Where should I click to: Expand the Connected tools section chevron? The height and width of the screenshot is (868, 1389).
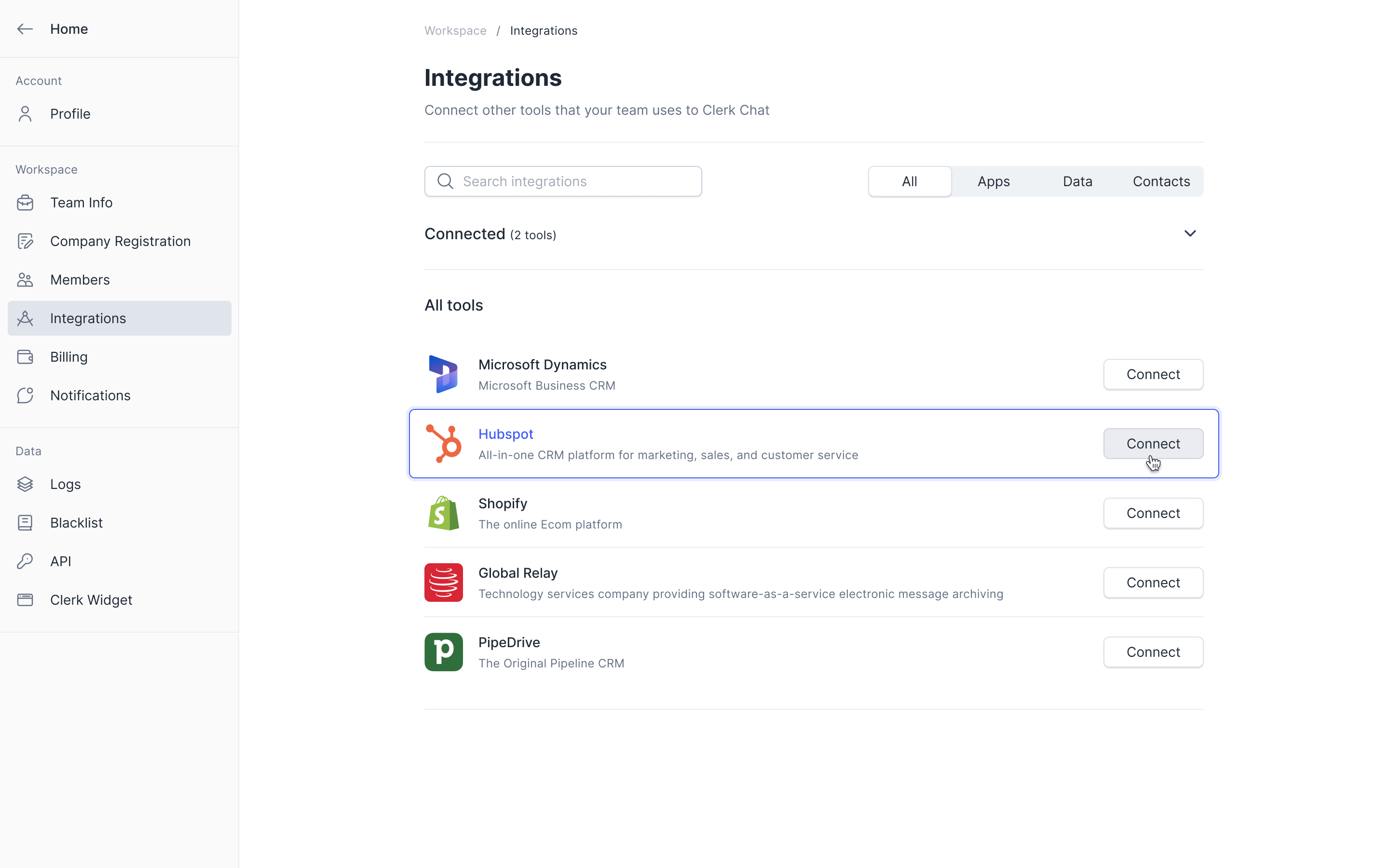click(1190, 234)
